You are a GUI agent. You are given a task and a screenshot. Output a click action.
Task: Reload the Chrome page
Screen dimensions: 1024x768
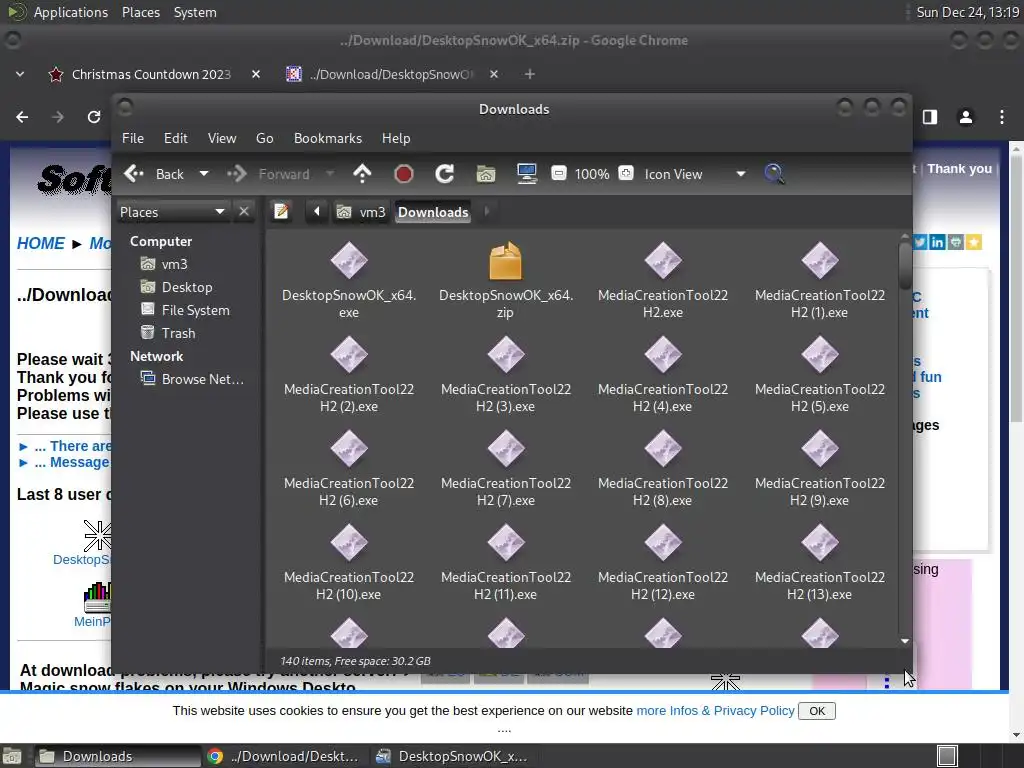[x=94, y=117]
